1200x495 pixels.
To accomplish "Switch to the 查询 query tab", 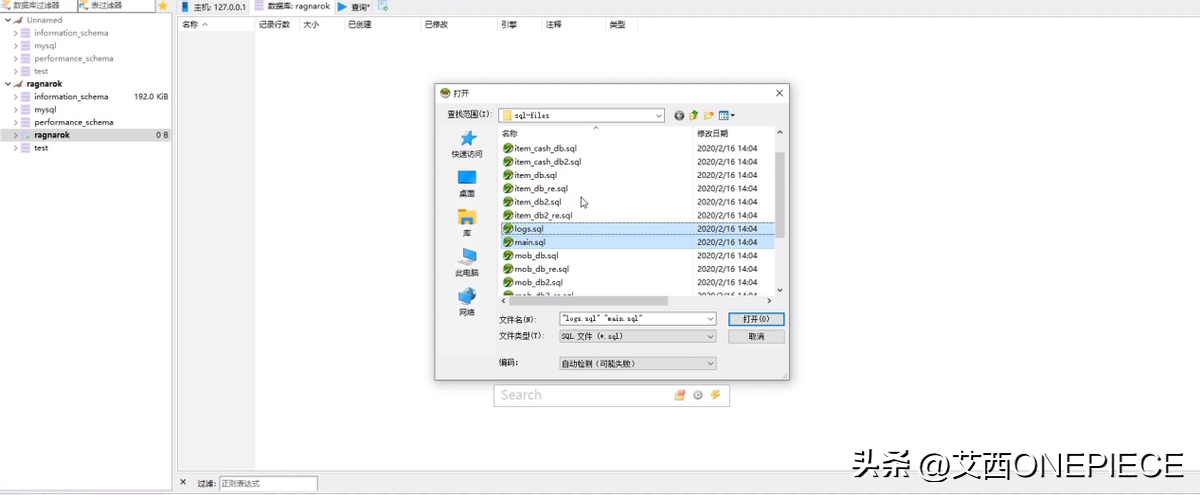I will [x=354, y=6].
